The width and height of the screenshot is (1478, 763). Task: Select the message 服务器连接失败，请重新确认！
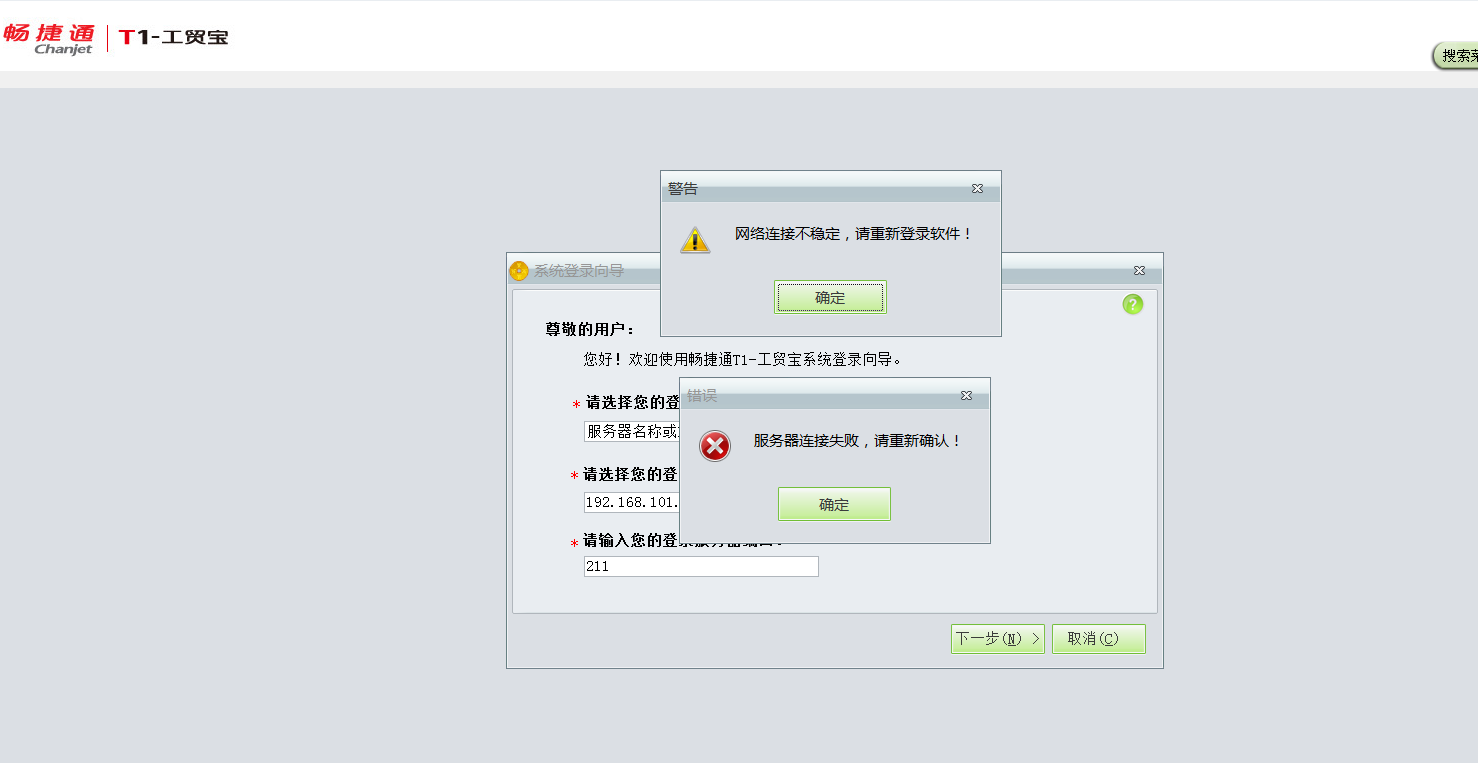[x=858, y=440]
